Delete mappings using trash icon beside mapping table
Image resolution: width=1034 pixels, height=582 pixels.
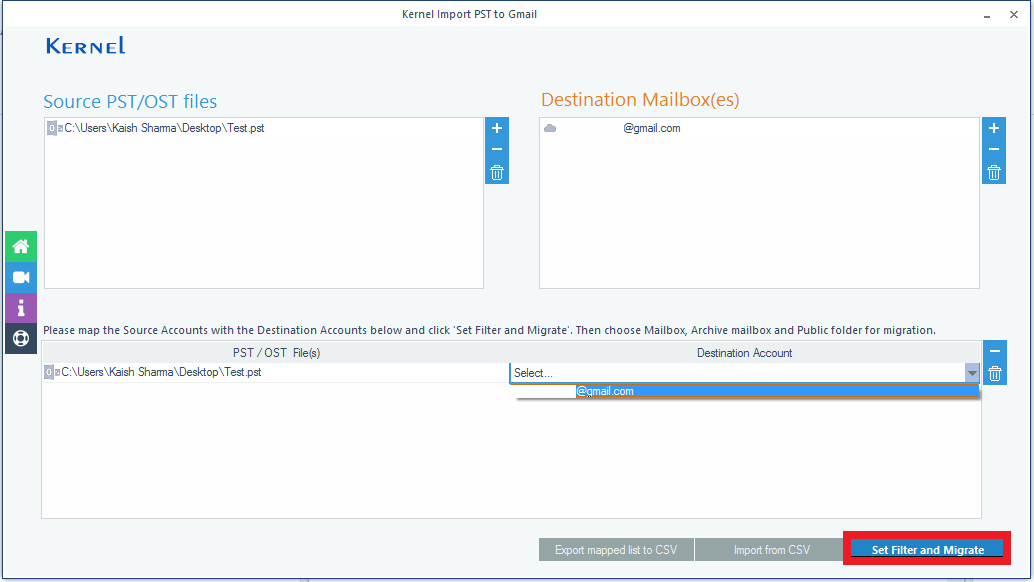pos(994,374)
